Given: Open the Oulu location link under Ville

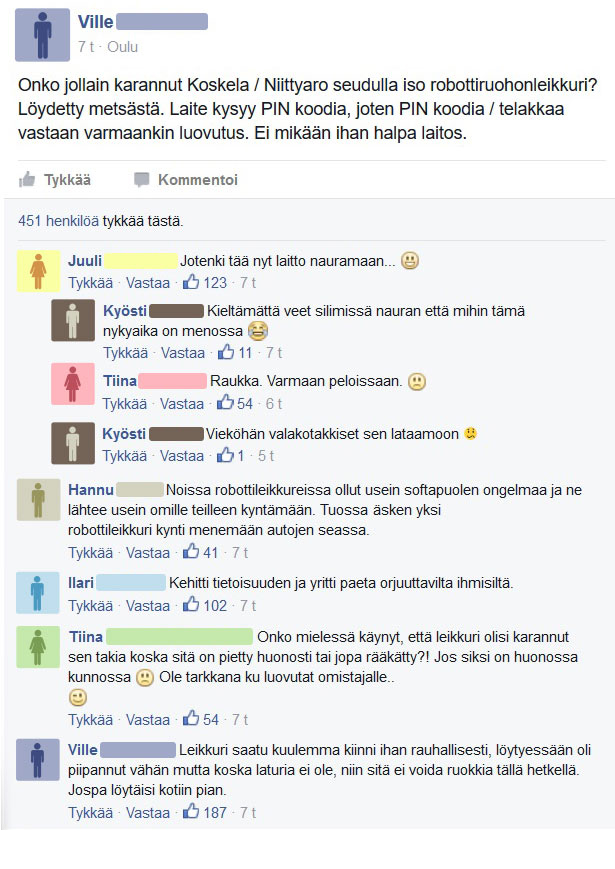Looking at the screenshot, I should coord(122,47).
